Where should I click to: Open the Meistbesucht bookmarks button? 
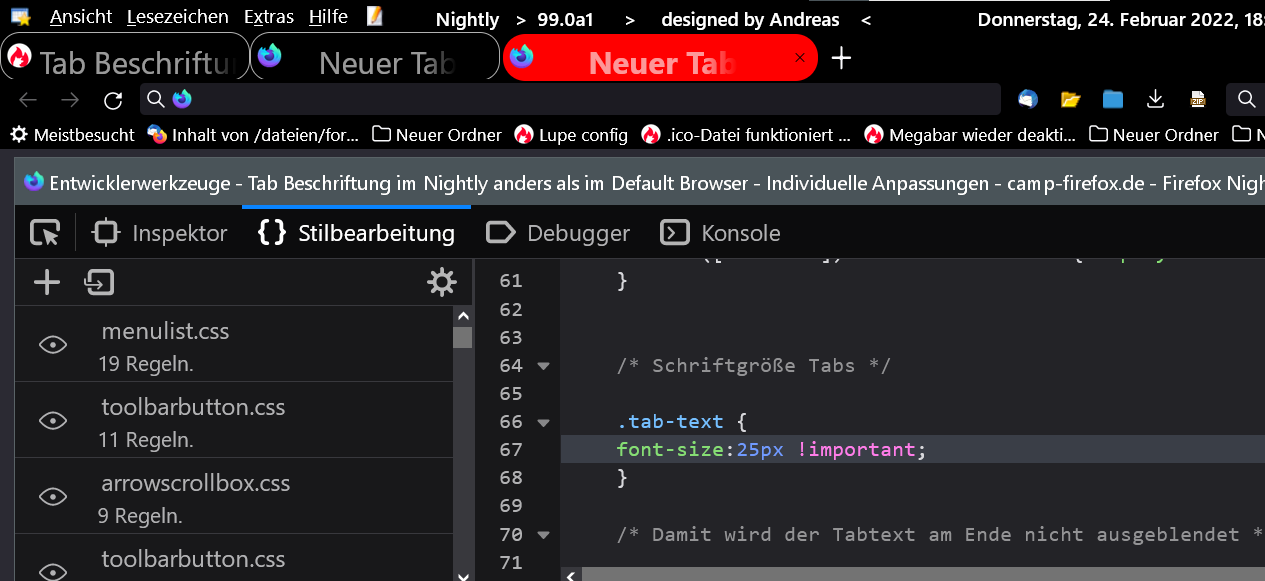click(72, 134)
